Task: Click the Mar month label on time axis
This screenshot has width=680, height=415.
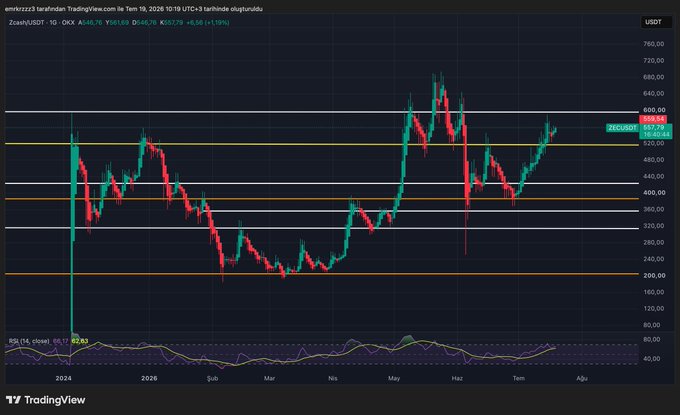Action: click(269, 378)
